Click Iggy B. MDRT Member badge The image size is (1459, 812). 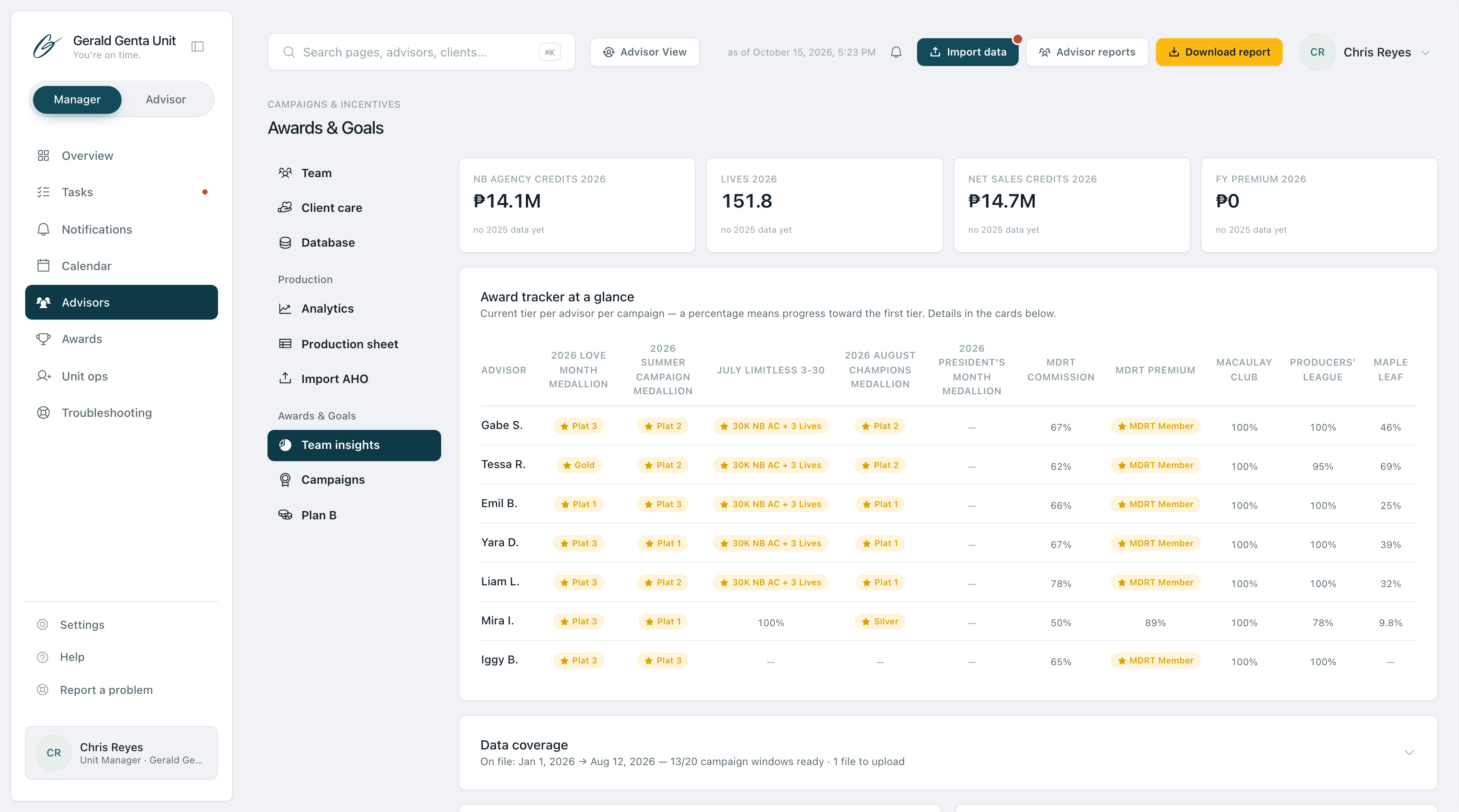[1155, 660]
